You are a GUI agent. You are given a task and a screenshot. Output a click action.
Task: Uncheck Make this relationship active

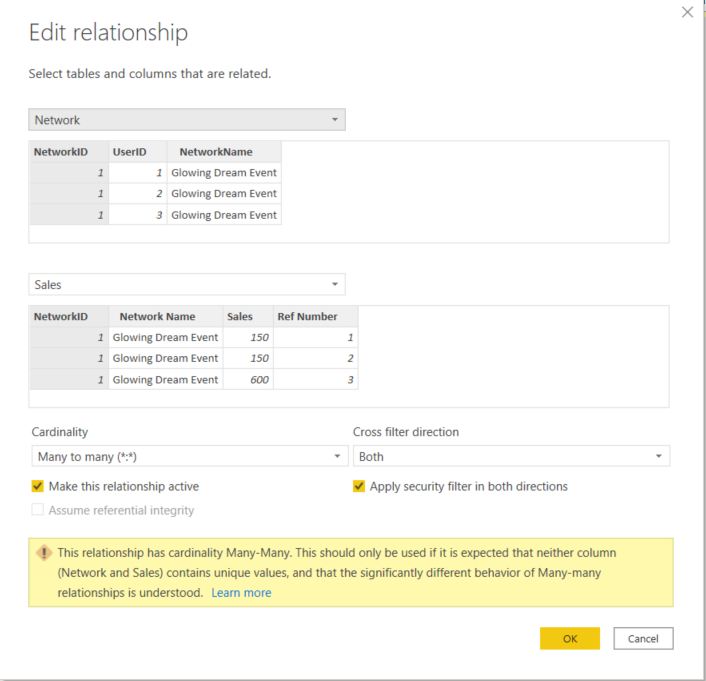pos(37,486)
